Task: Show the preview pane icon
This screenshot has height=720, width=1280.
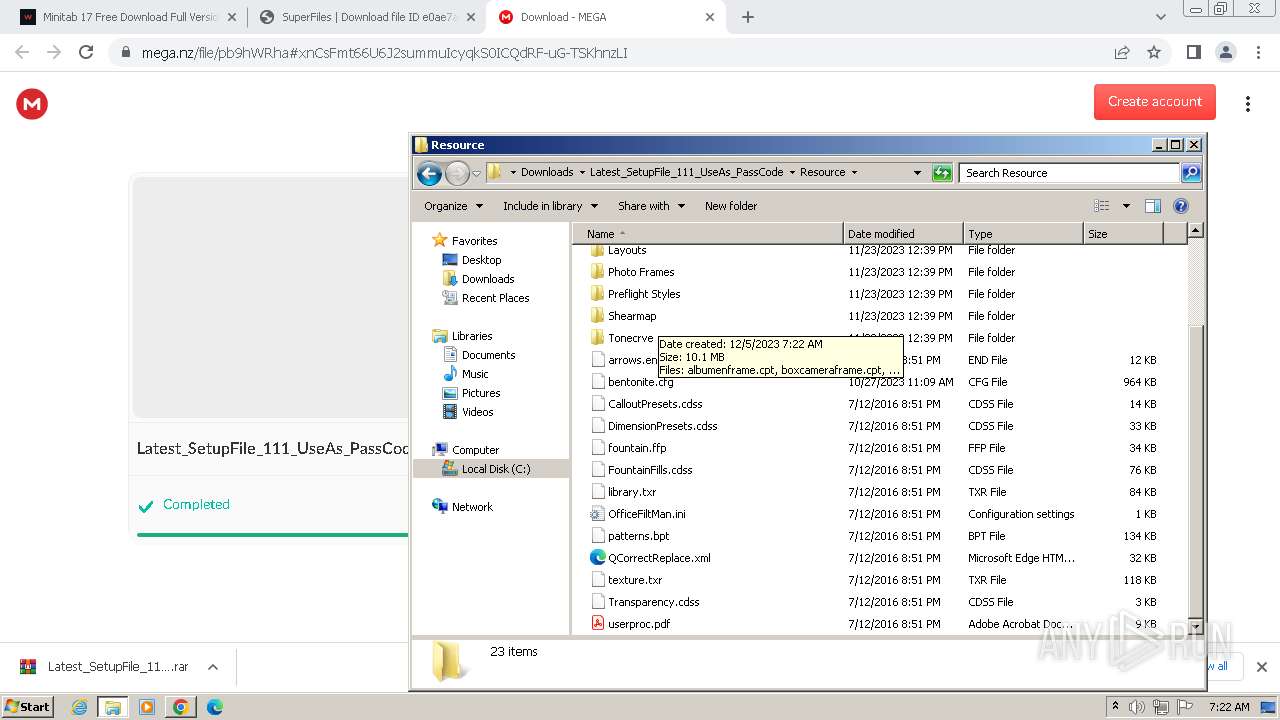Action: 1152,206
